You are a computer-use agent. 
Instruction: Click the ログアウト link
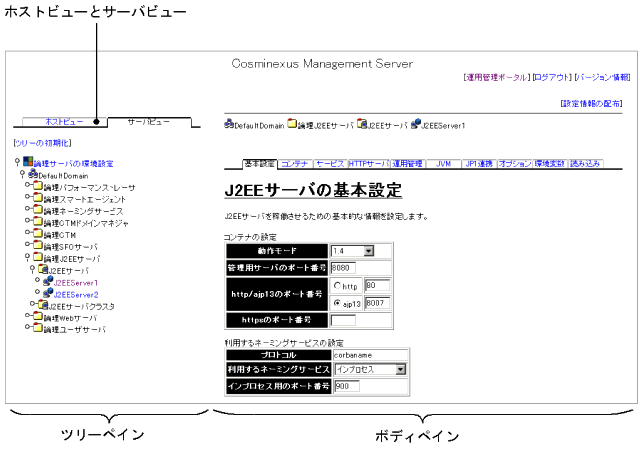coord(552,77)
